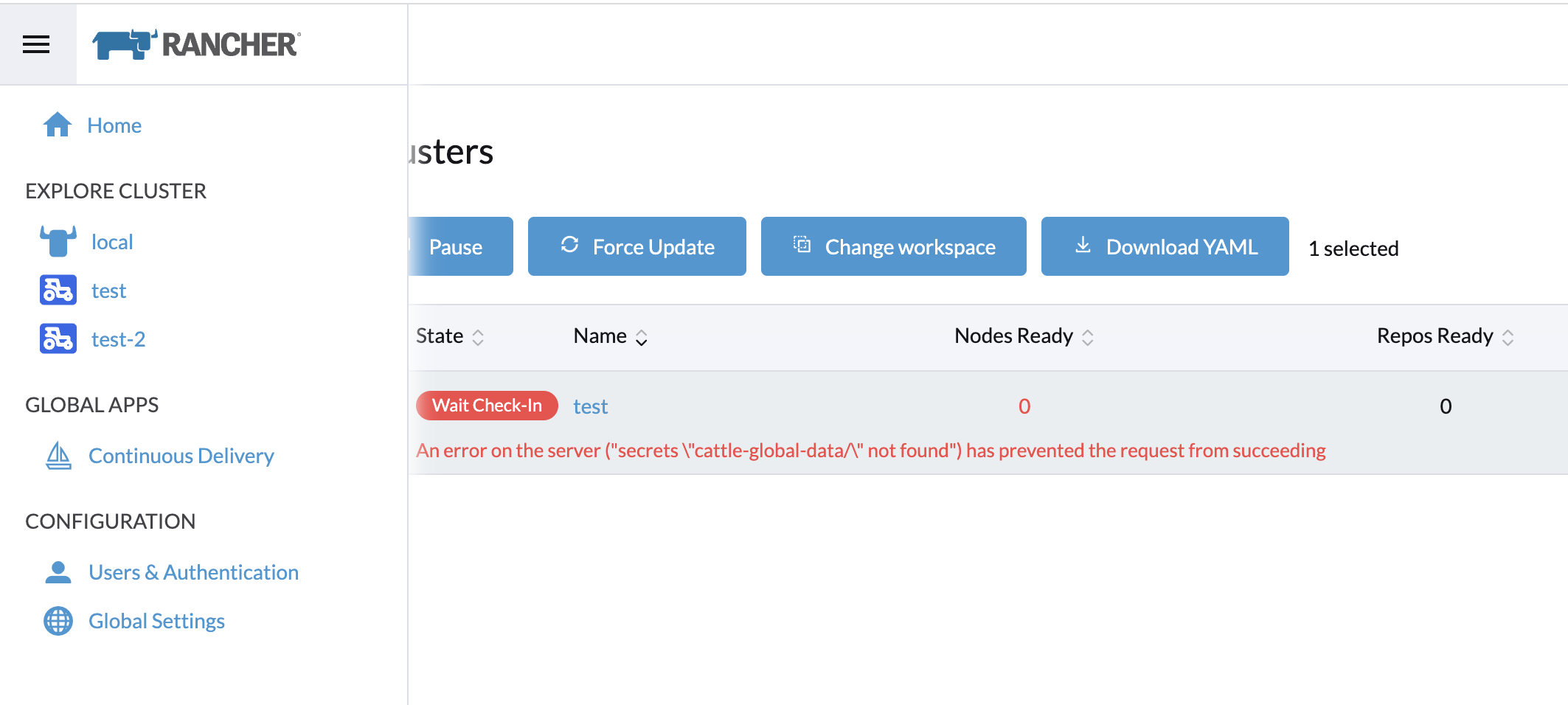
Task: Click the Continuous Delivery sailboat icon
Action: [58, 455]
